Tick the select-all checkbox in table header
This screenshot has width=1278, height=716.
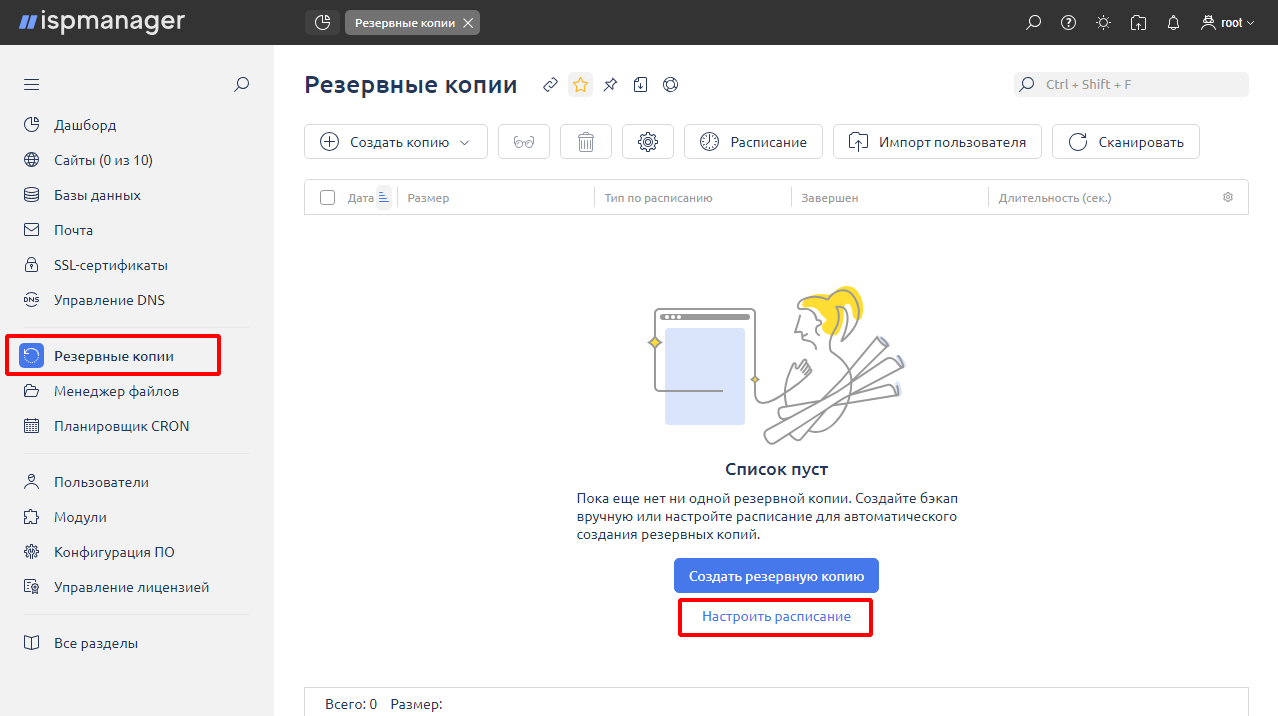click(x=327, y=198)
